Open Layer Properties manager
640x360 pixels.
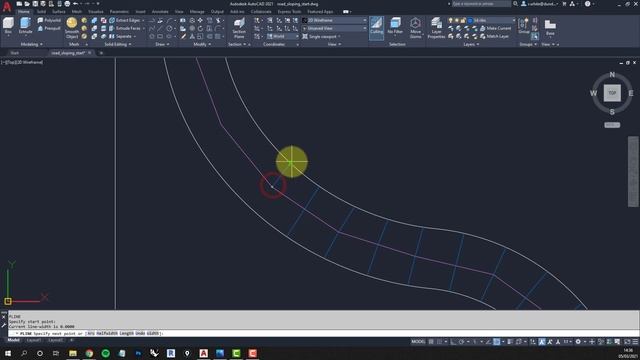436,28
